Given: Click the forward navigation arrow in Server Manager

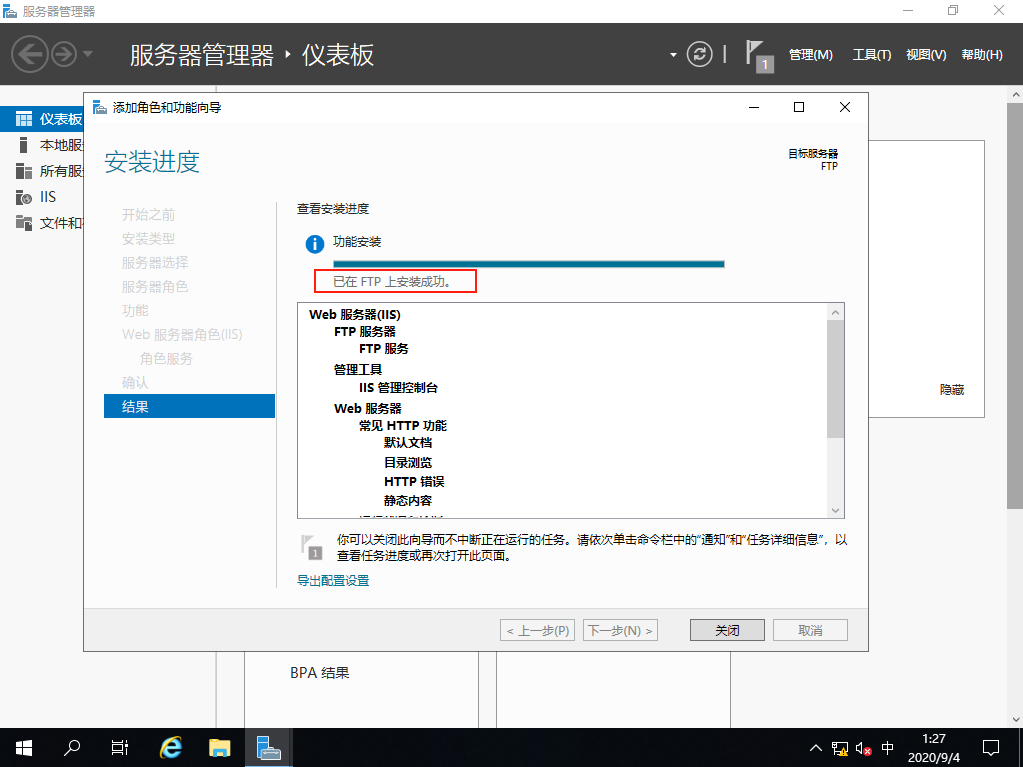Looking at the screenshot, I should pos(64,54).
